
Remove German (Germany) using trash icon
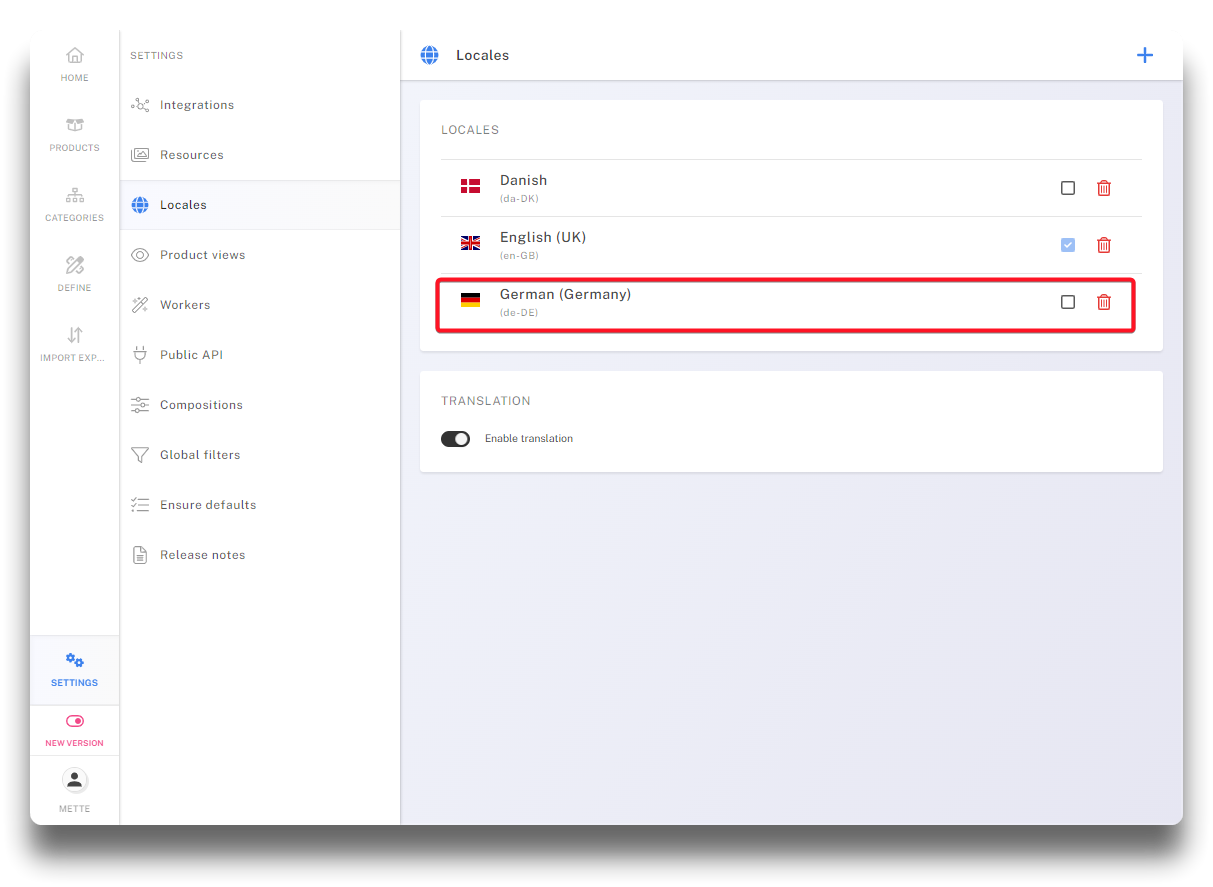[1104, 302]
